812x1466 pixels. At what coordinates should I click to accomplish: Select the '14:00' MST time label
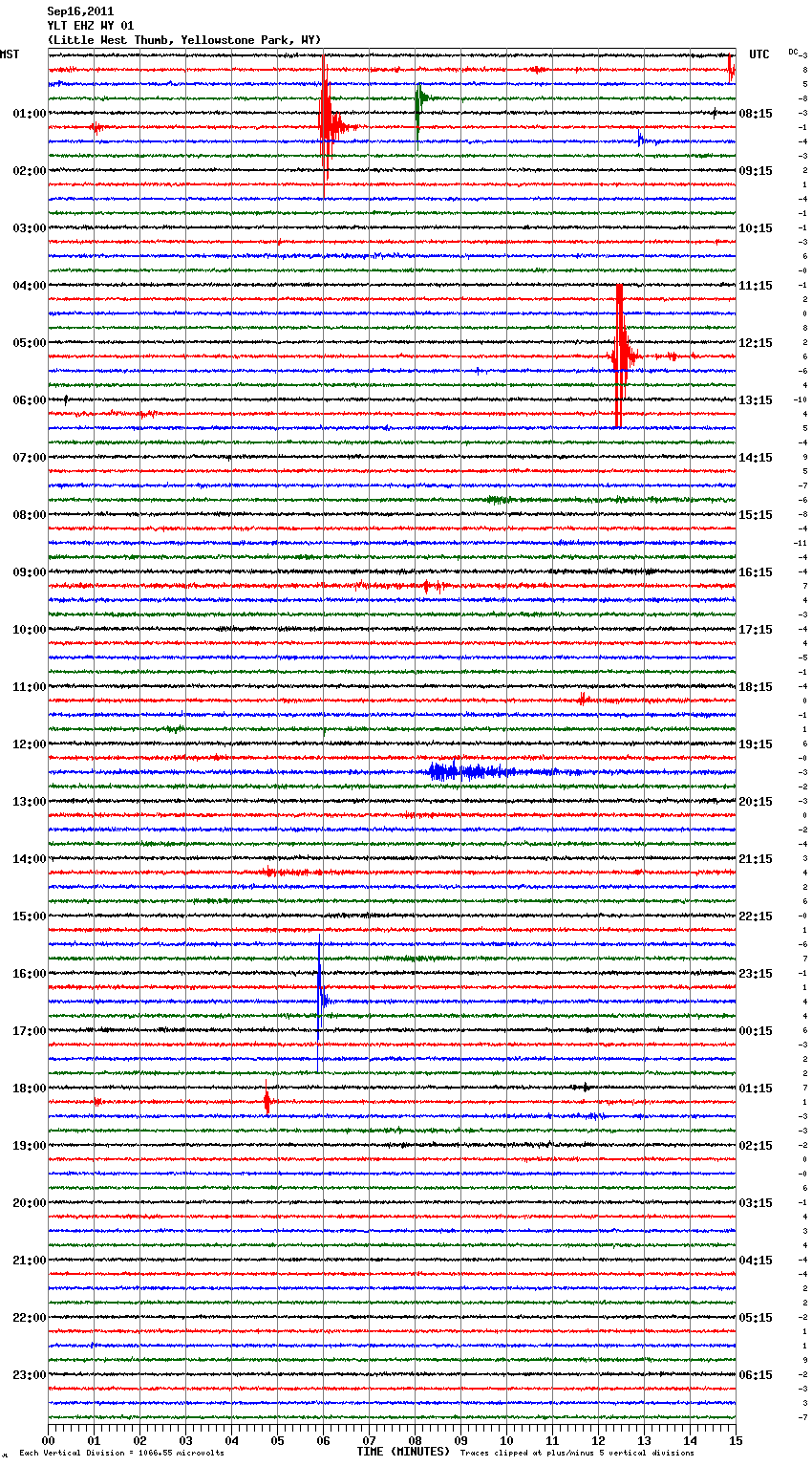[29, 859]
